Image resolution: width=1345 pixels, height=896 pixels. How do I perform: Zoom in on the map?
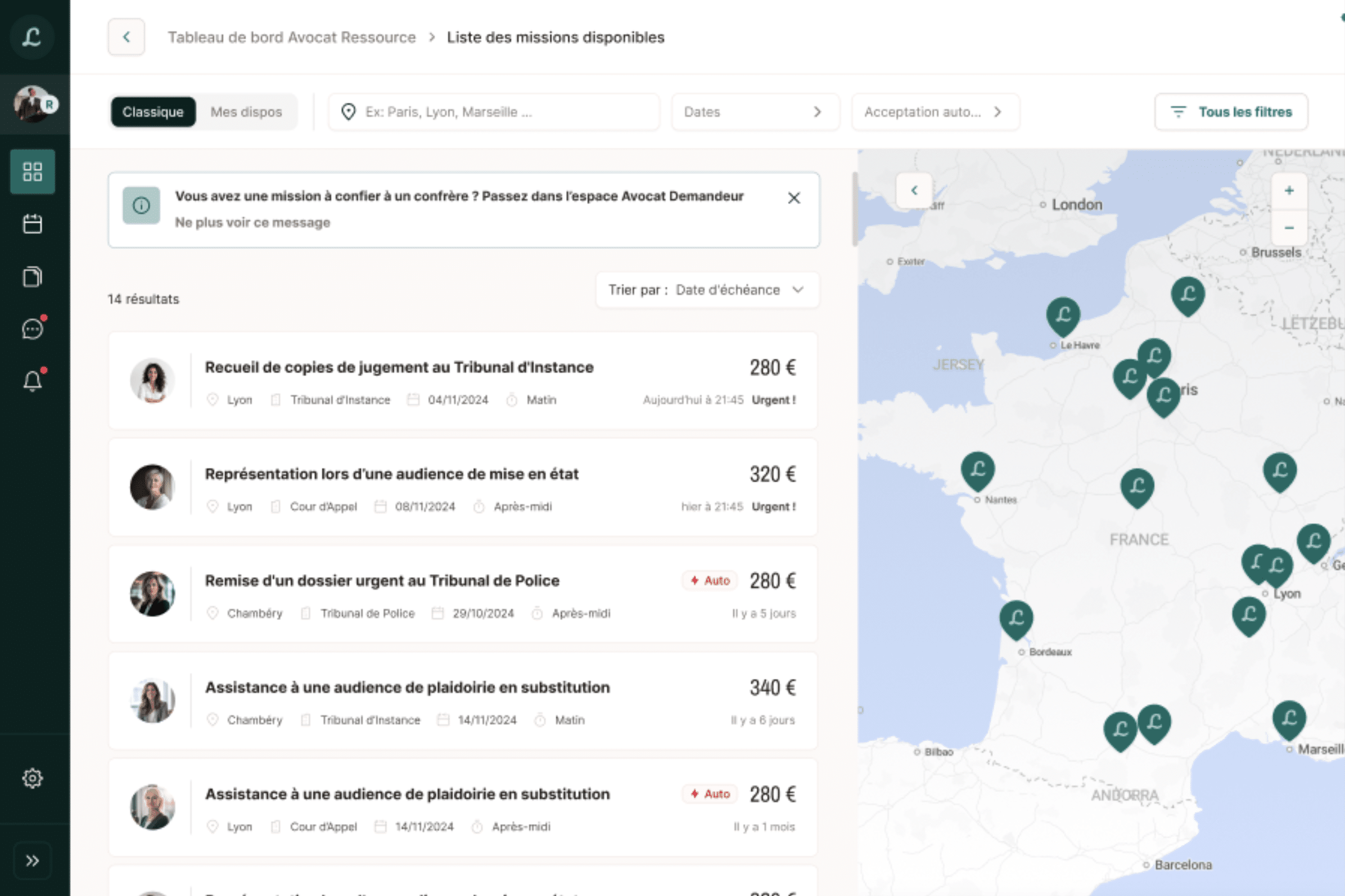pos(1288,191)
